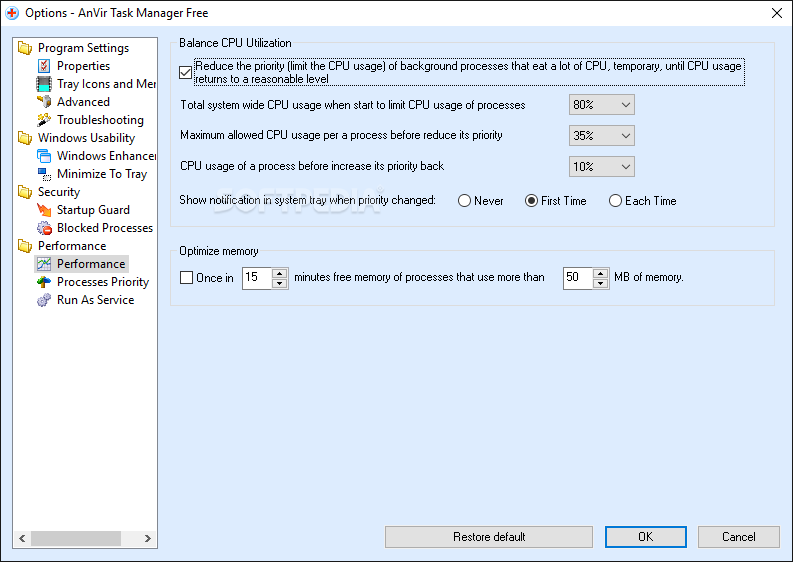This screenshot has height=562, width=793.
Task: Click the Windows Usability folder icon
Action: pyautogui.click(x=25, y=138)
